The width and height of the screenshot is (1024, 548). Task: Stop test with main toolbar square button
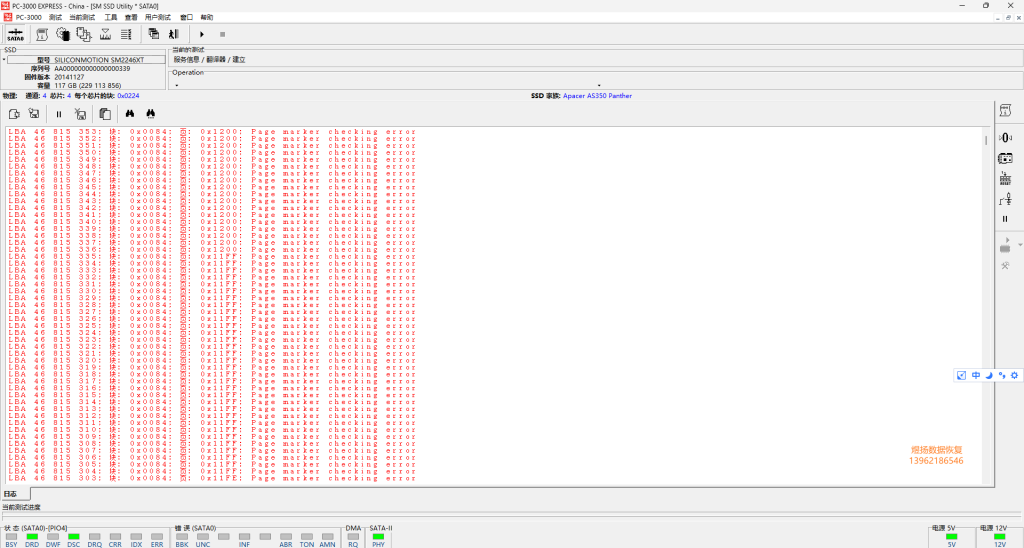(x=222, y=34)
